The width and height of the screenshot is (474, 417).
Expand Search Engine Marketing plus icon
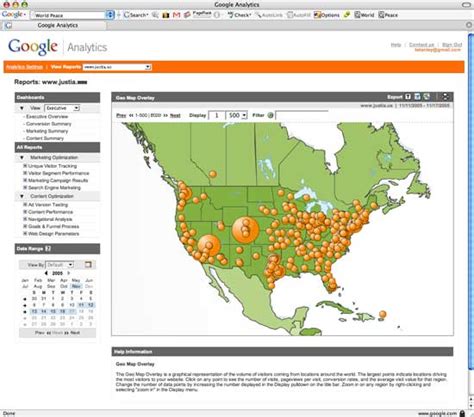coord(25,188)
